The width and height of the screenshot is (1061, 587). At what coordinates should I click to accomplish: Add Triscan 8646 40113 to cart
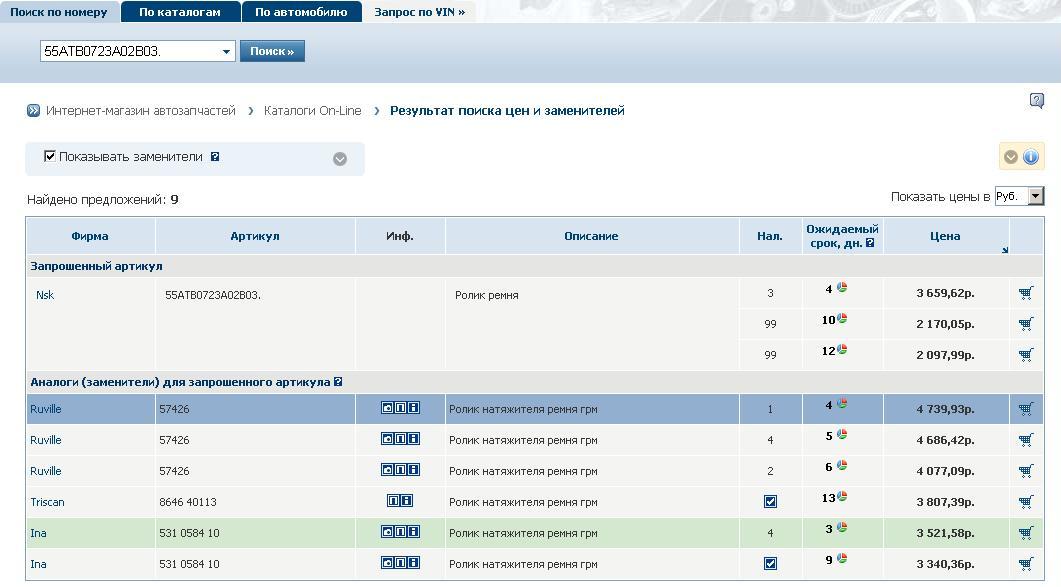[x=1026, y=502]
